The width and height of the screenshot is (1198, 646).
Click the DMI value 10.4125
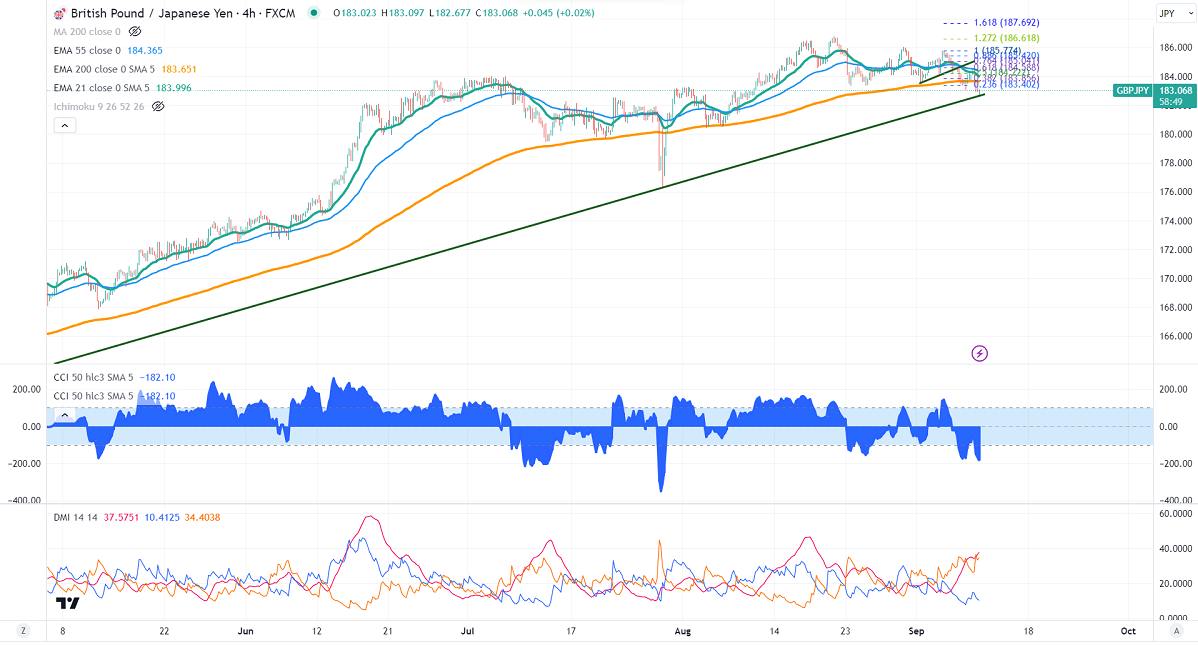click(162, 518)
